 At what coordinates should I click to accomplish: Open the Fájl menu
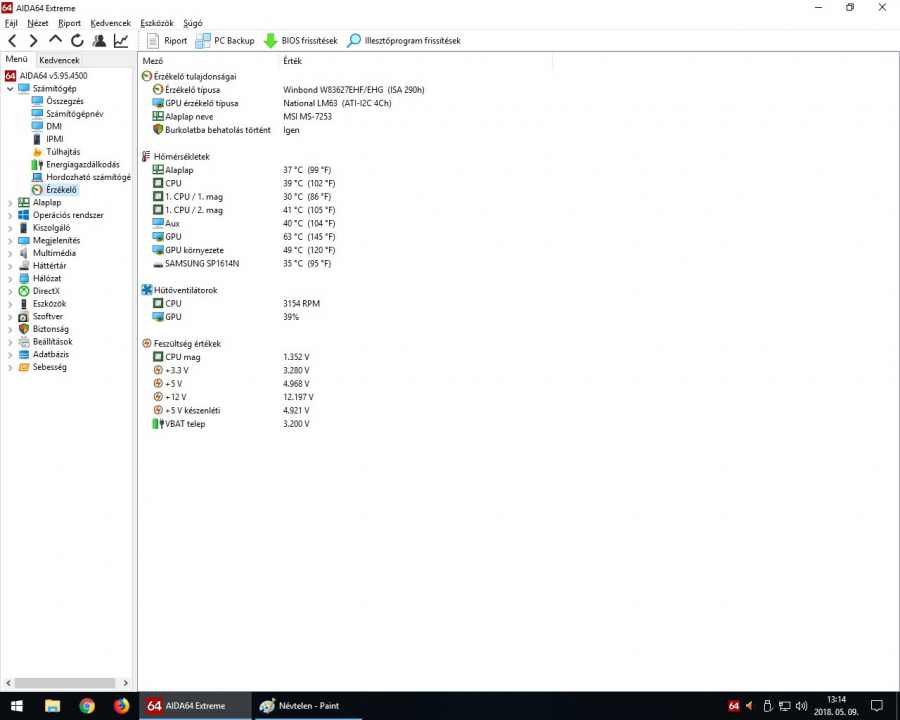tap(11, 23)
